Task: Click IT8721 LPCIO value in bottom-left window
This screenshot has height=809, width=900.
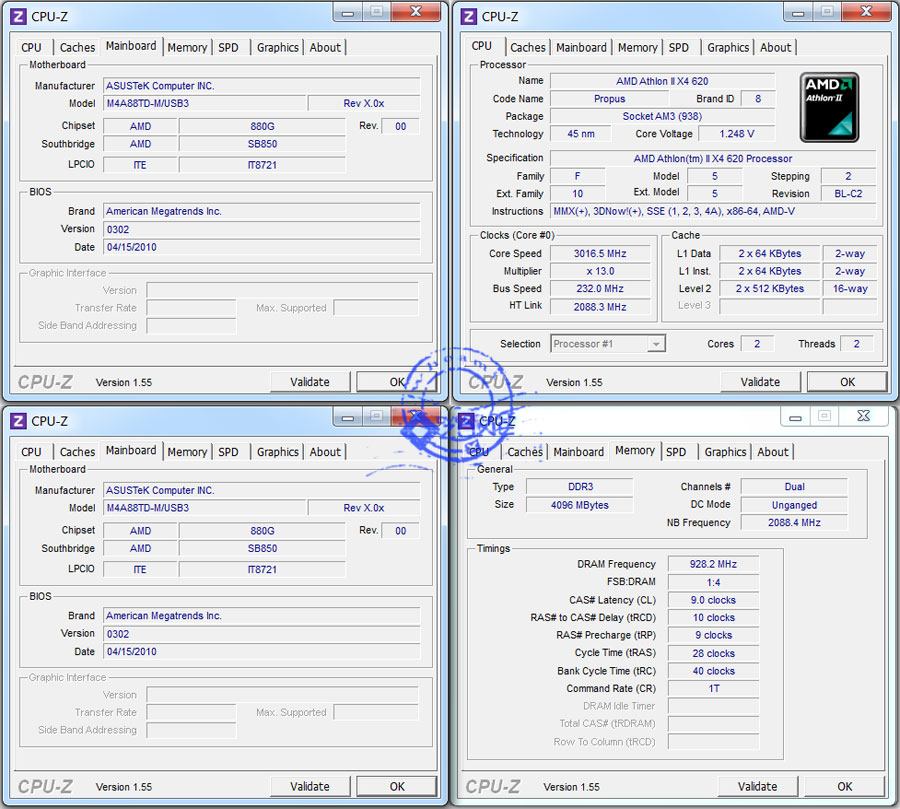Action: coord(262,569)
